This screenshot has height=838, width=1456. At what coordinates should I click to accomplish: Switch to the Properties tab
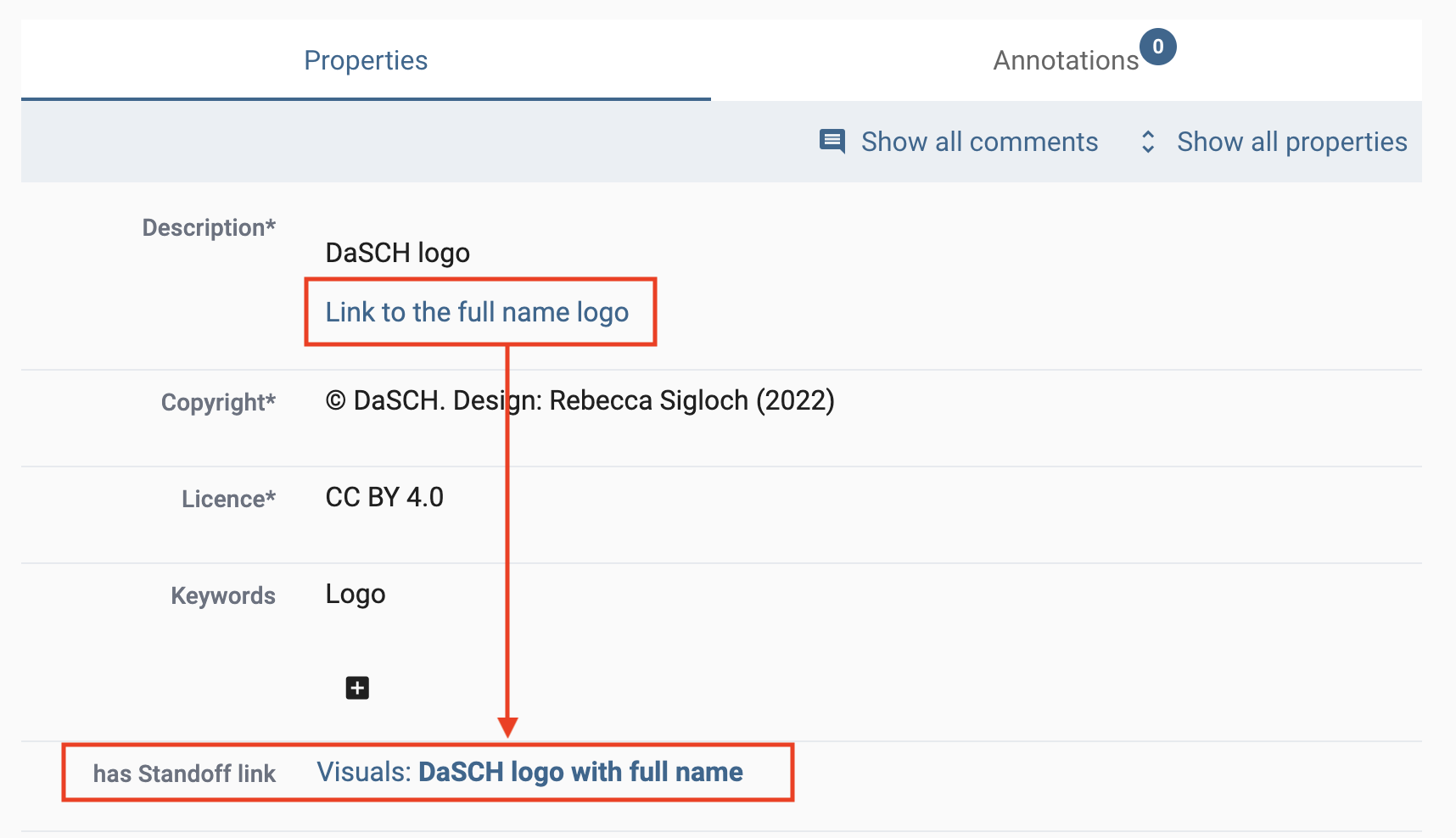366,60
